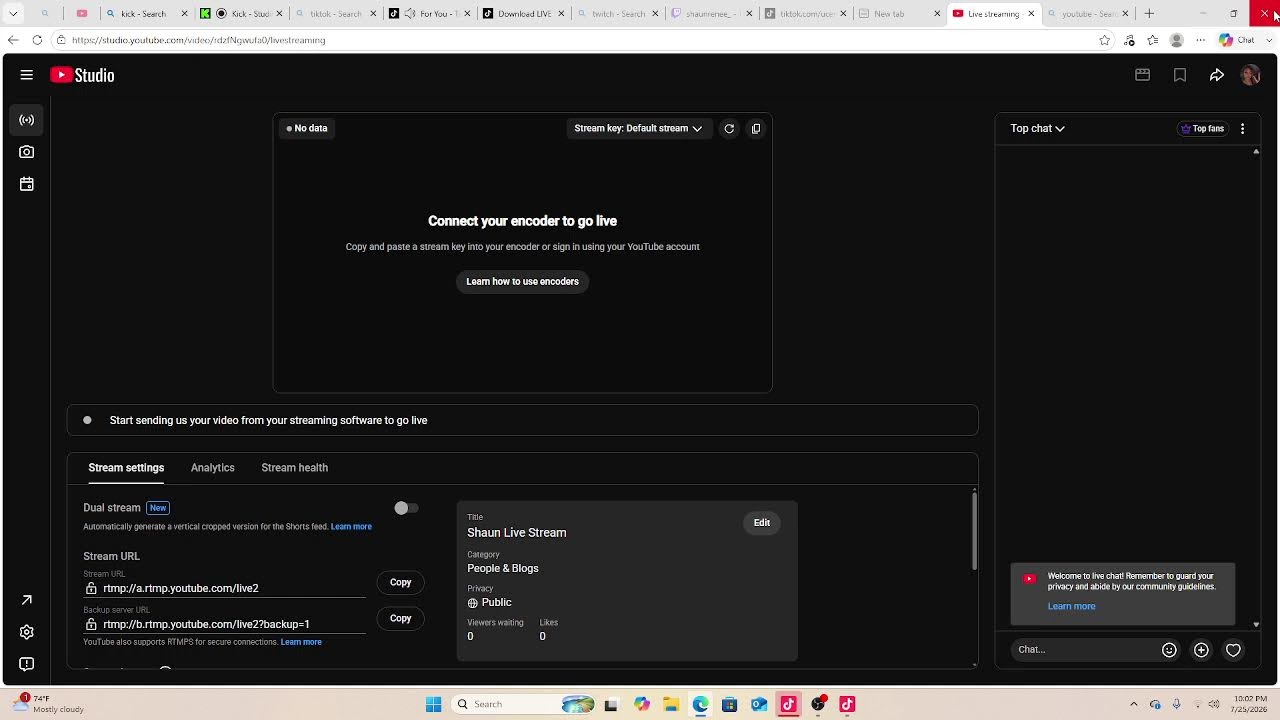Open Learn more link about RTMPS connections
1280x720 pixels.
pos(301,642)
